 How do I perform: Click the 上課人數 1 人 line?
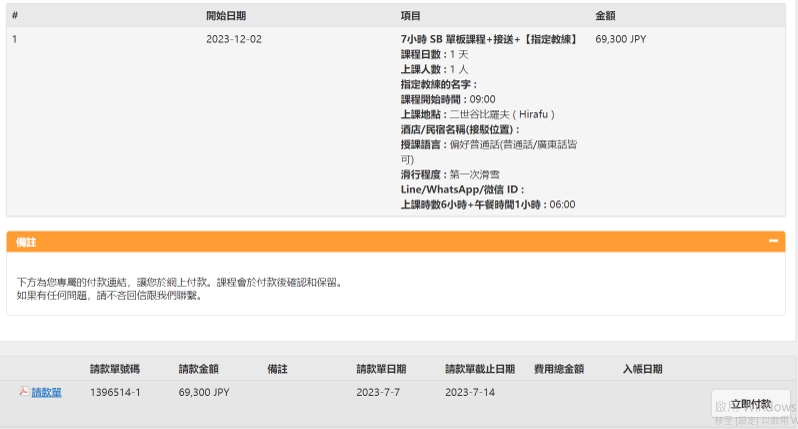coord(434,69)
